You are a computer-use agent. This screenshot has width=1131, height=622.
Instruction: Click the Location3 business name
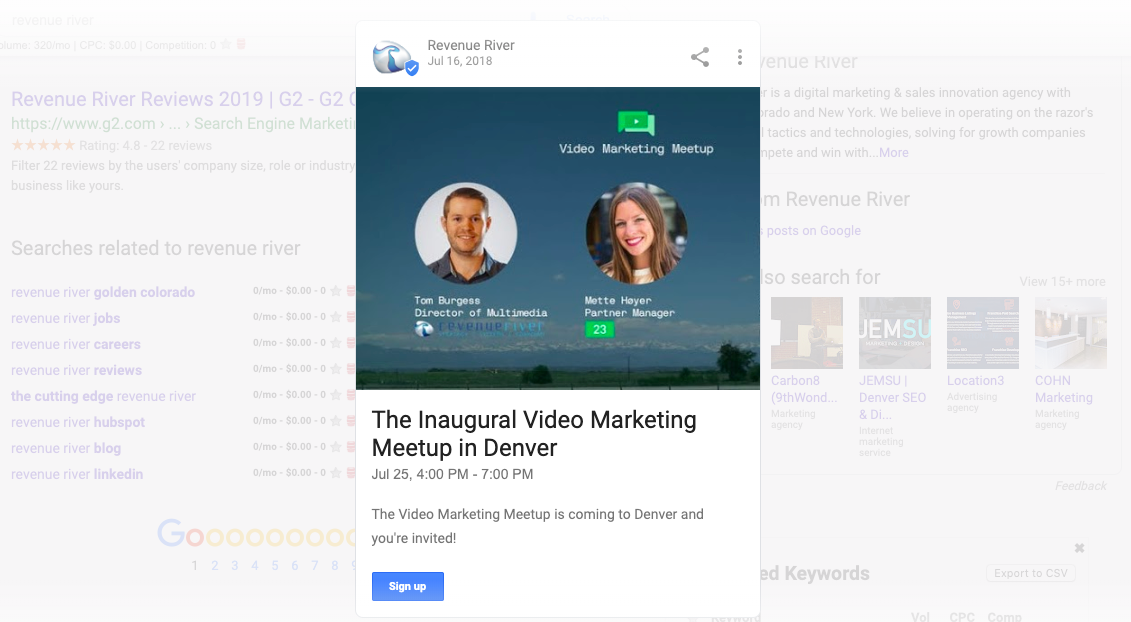[975, 380]
